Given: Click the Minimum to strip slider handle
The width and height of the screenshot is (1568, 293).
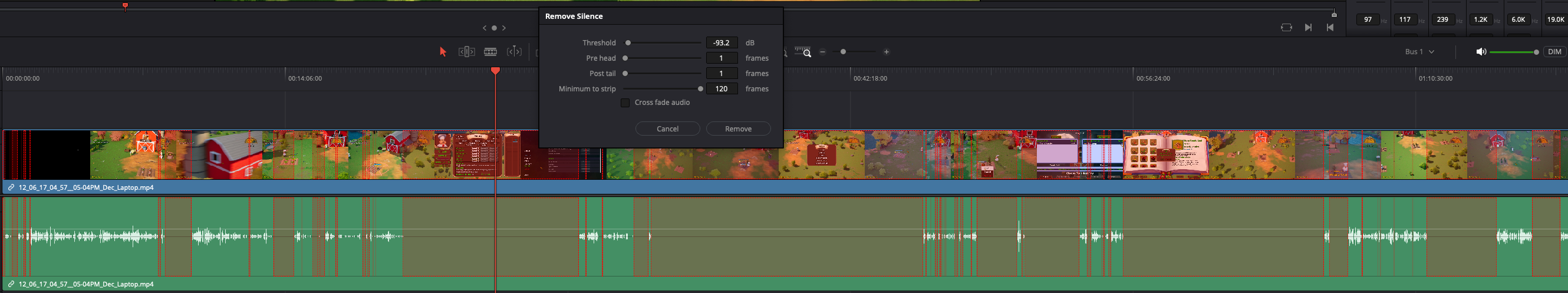Looking at the screenshot, I should click(701, 89).
